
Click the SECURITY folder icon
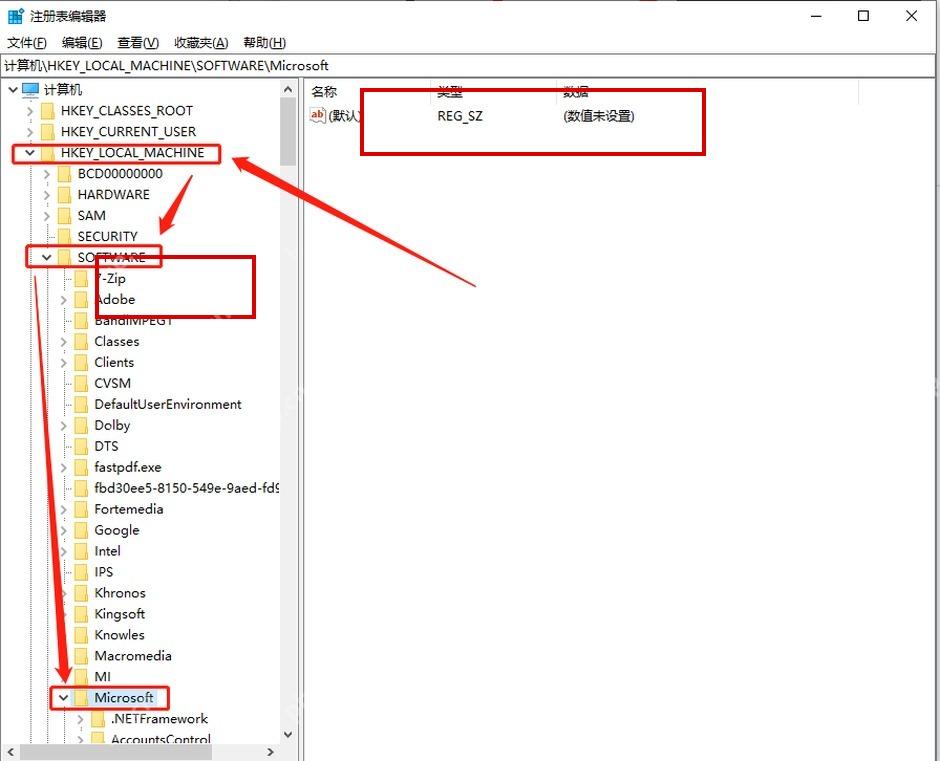click(64, 236)
